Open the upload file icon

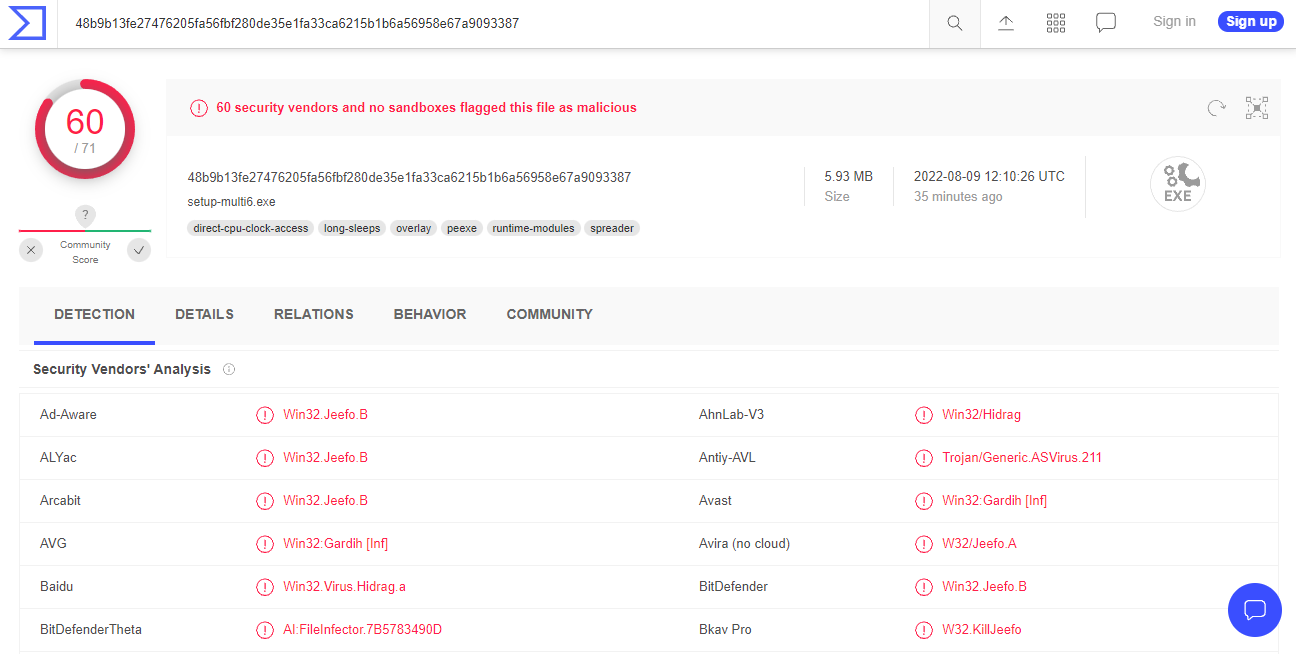[x=1006, y=23]
